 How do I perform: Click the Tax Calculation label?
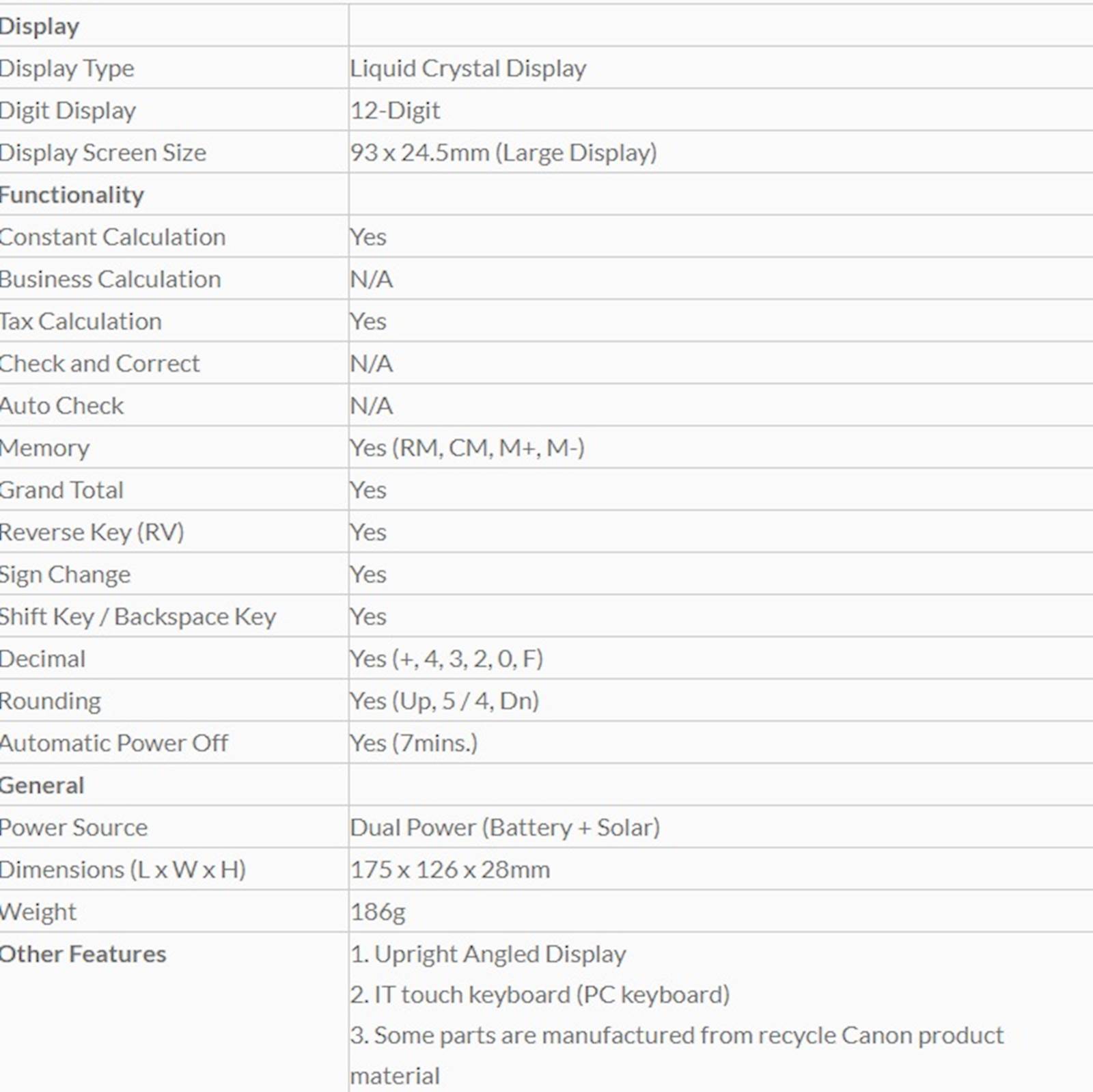tap(81, 321)
